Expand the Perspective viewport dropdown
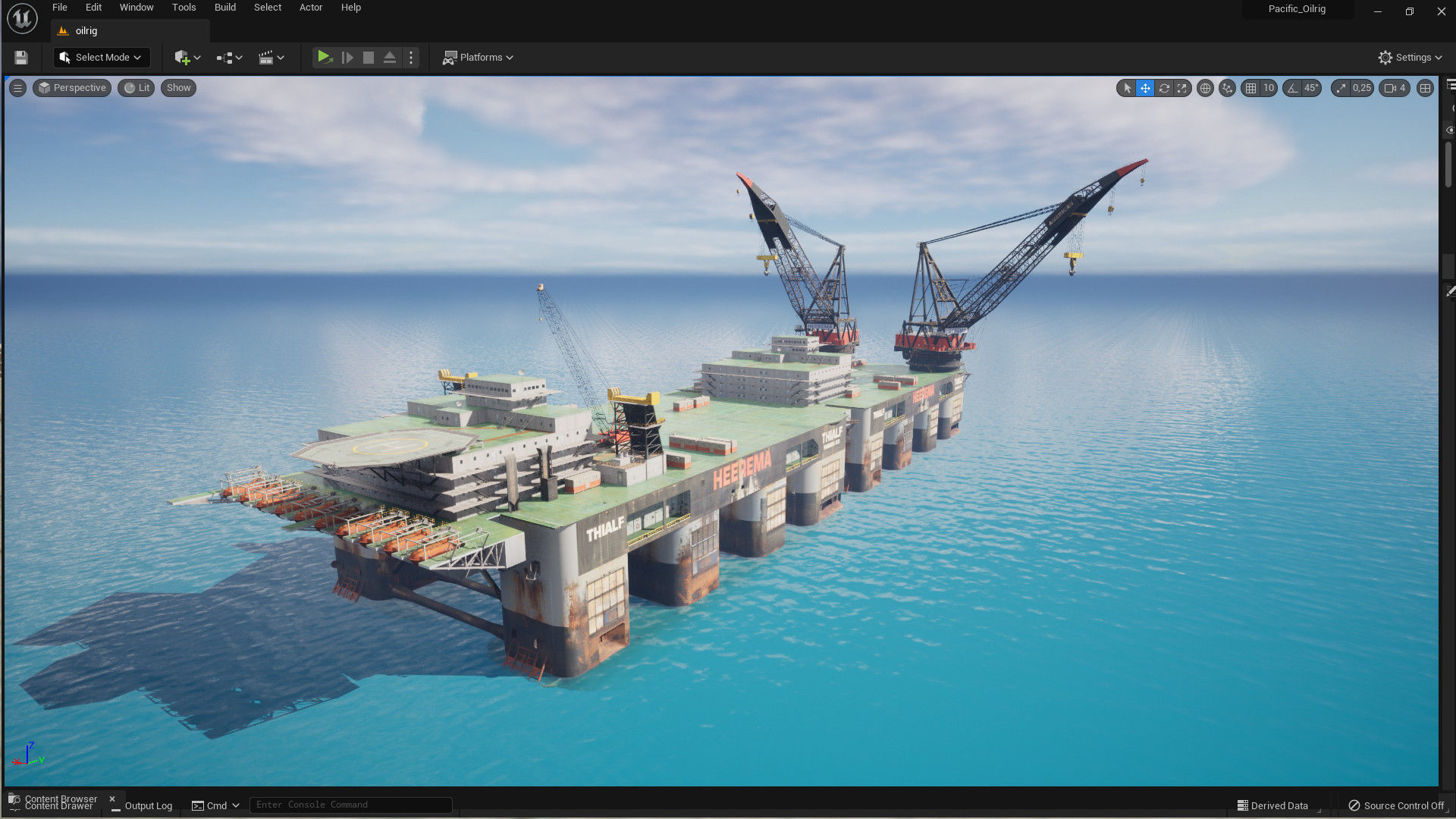 (x=72, y=88)
